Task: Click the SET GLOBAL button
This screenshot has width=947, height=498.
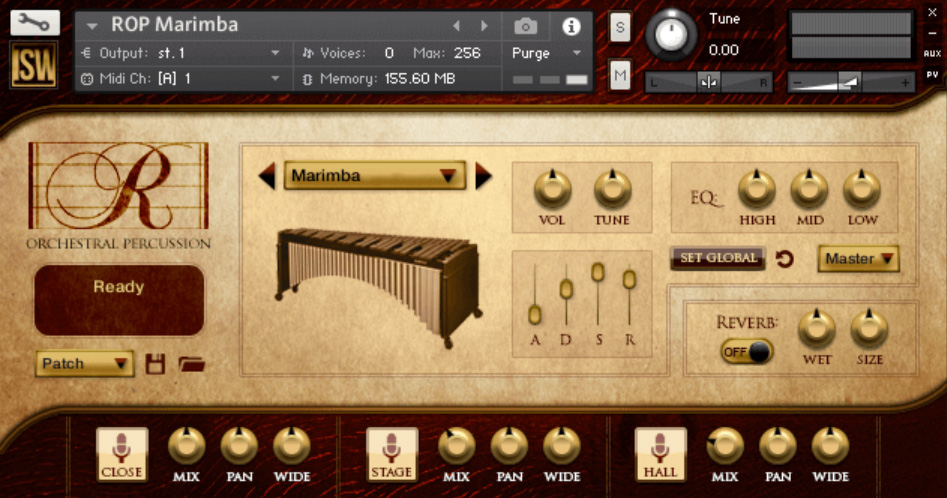Action: [x=718, y=258]
